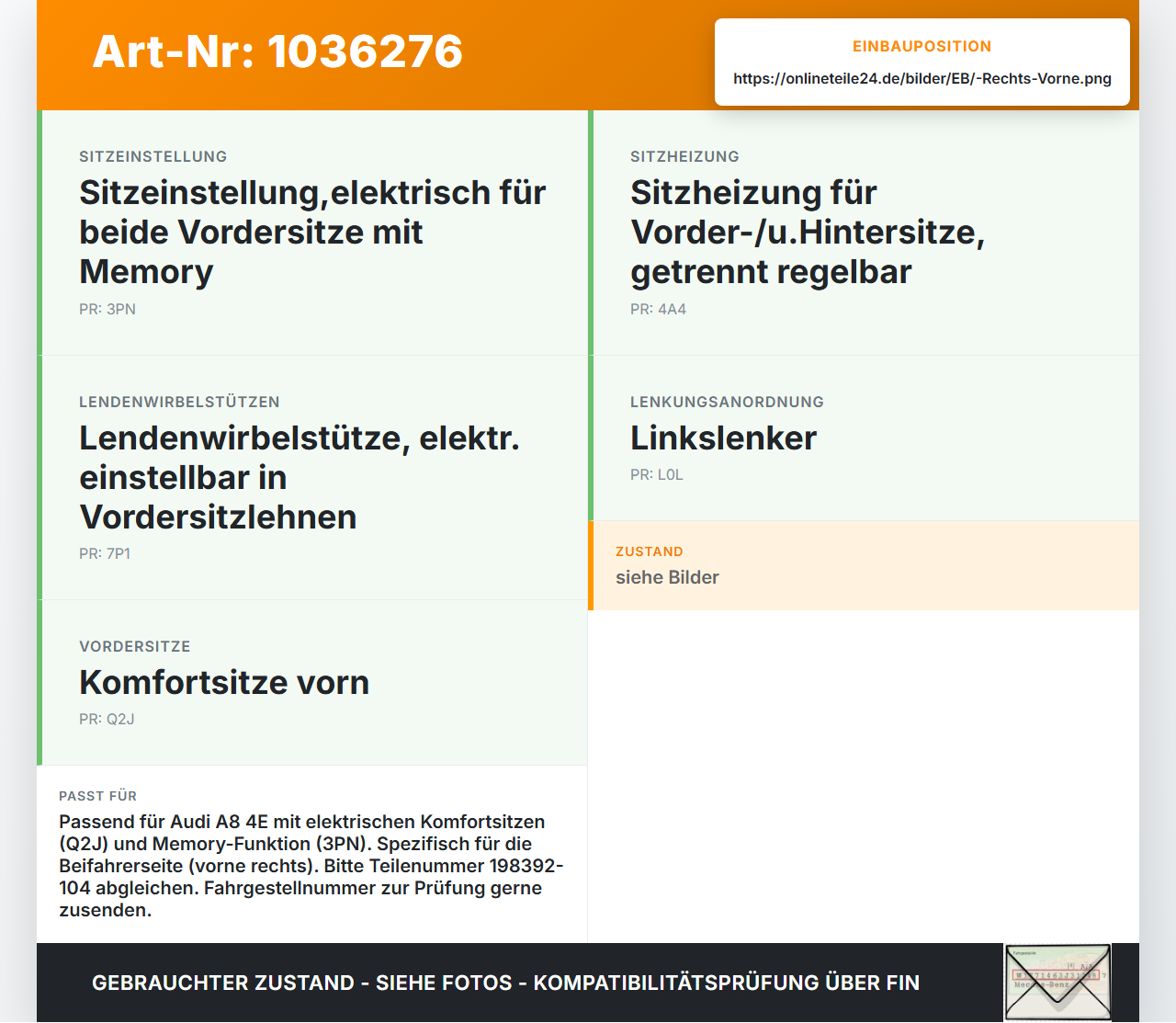Click the LENKUNGSANORDNUNG label

[727, 402]
